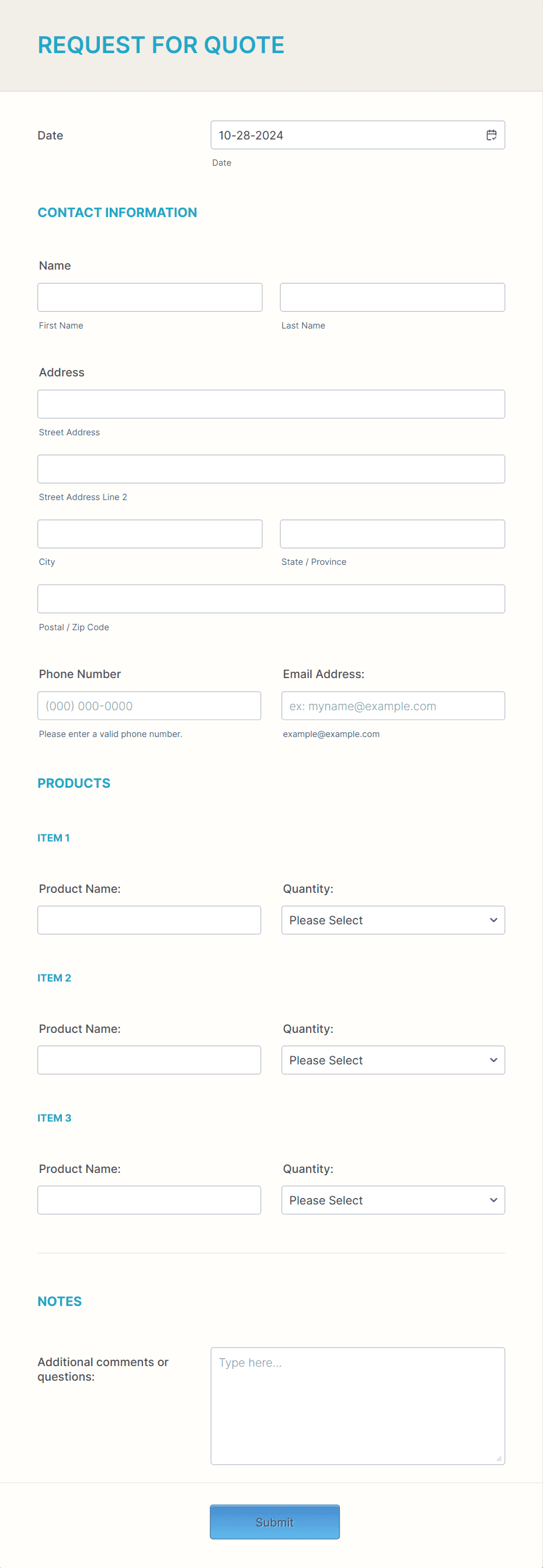This screenshot has width=543, height=1568.
Task: Click the Date input showing 10-28-2024
Action: pyautogui.click(x=335, y=135)
